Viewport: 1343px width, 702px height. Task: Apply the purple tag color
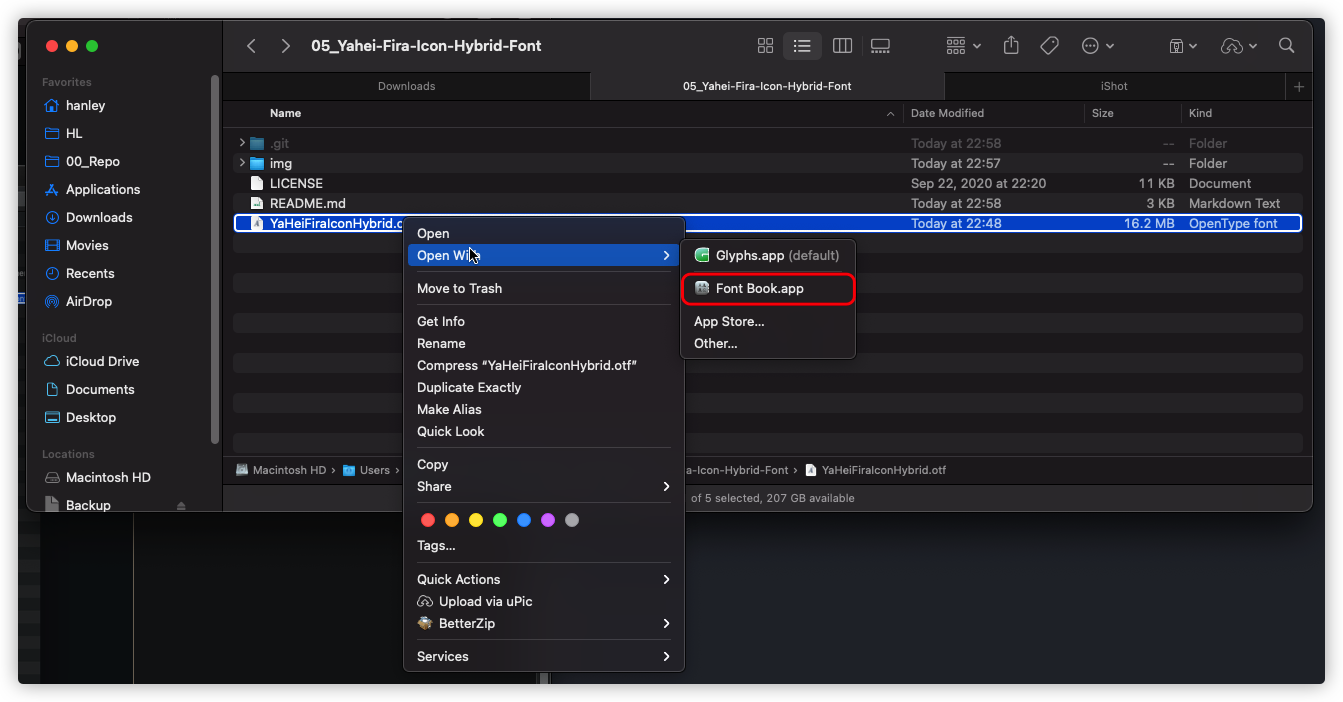548,520
